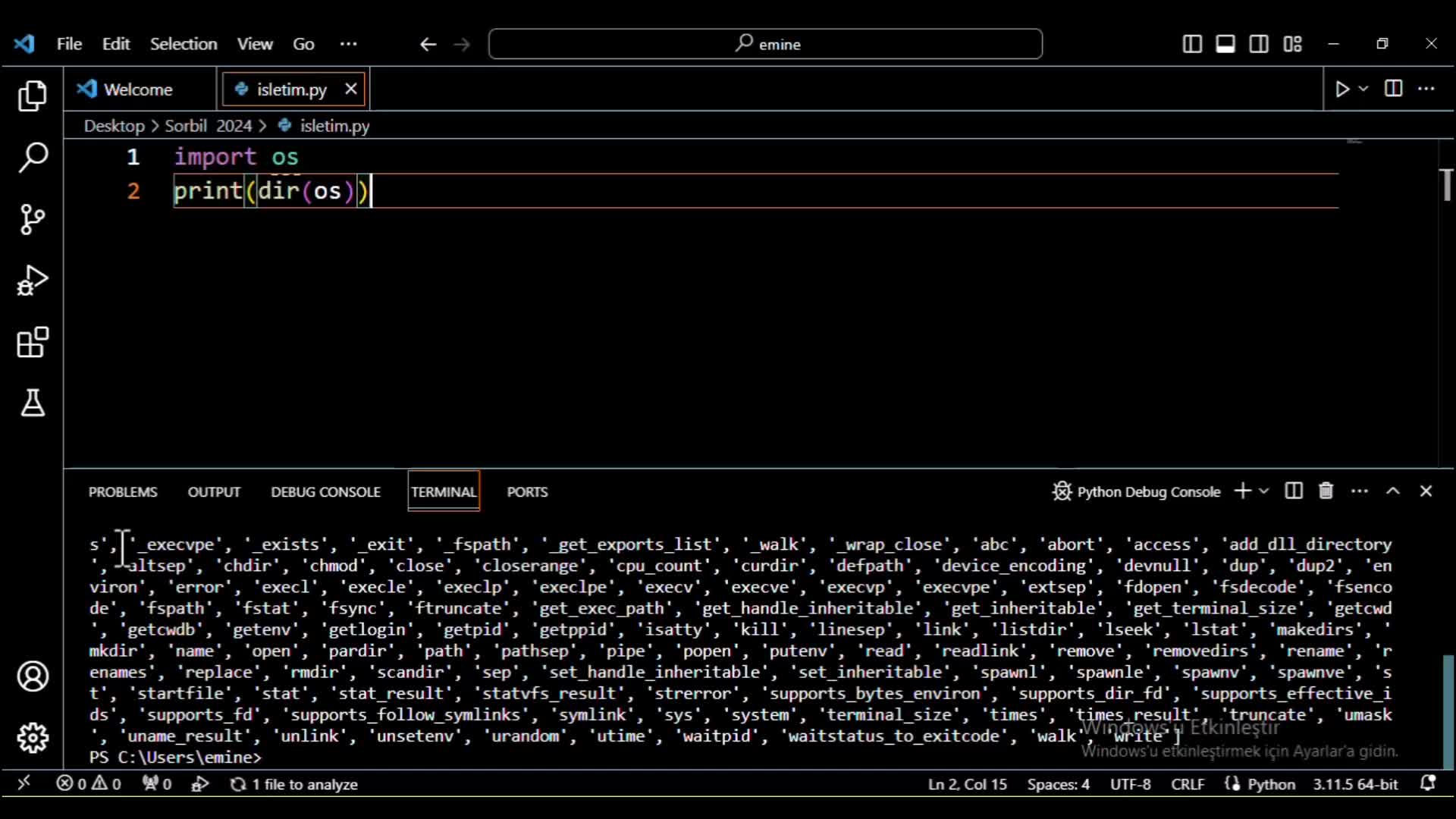Run Python file with play button

(1342, 89)
